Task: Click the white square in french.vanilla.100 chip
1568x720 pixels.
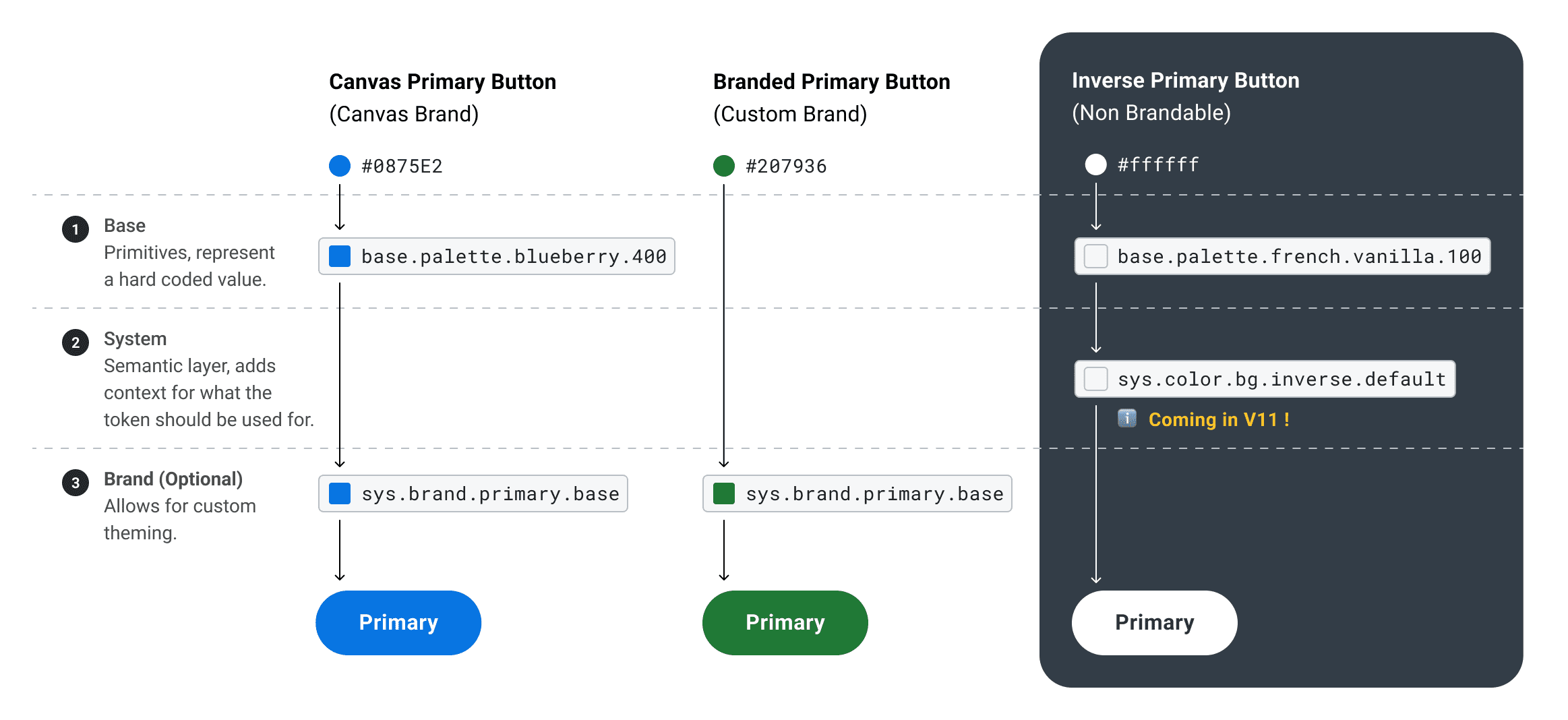Action: pyautogui.click(x=1095, y=256)
